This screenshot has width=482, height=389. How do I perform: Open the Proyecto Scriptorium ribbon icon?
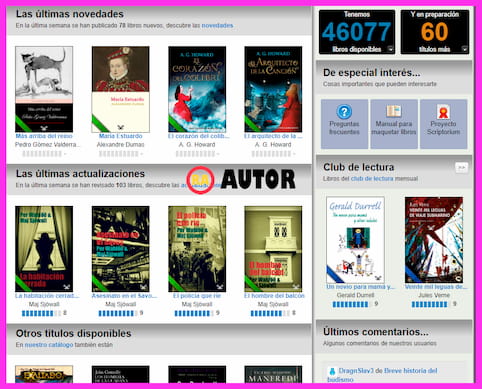pyautogui.click(x=443, y=112)
